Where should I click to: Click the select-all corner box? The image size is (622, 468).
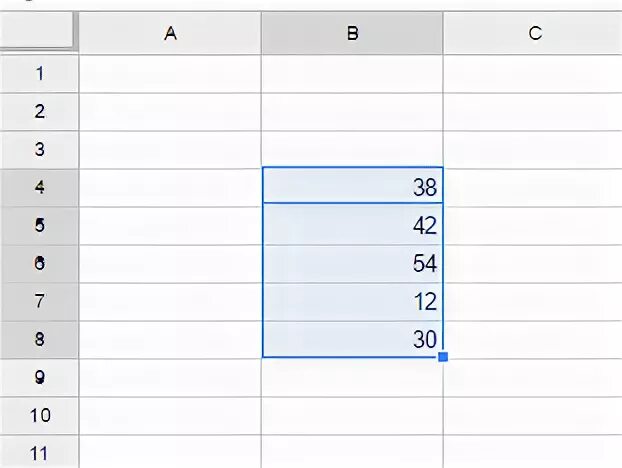click(x=36, y=30)
